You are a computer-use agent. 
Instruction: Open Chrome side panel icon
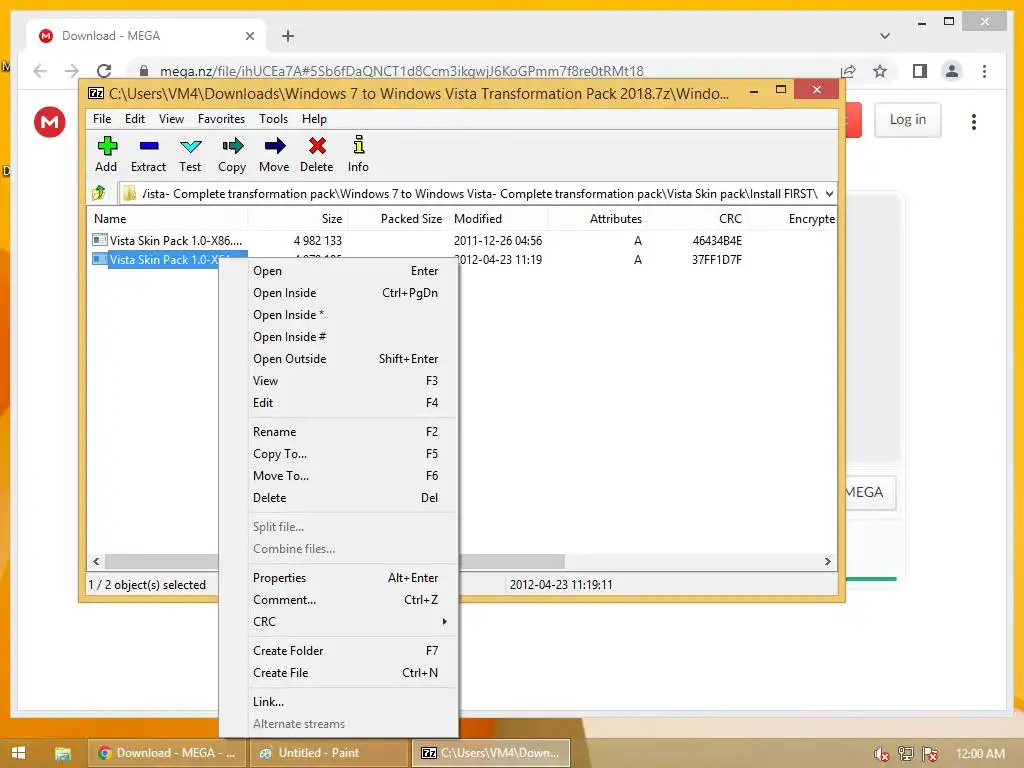[920, 71]
